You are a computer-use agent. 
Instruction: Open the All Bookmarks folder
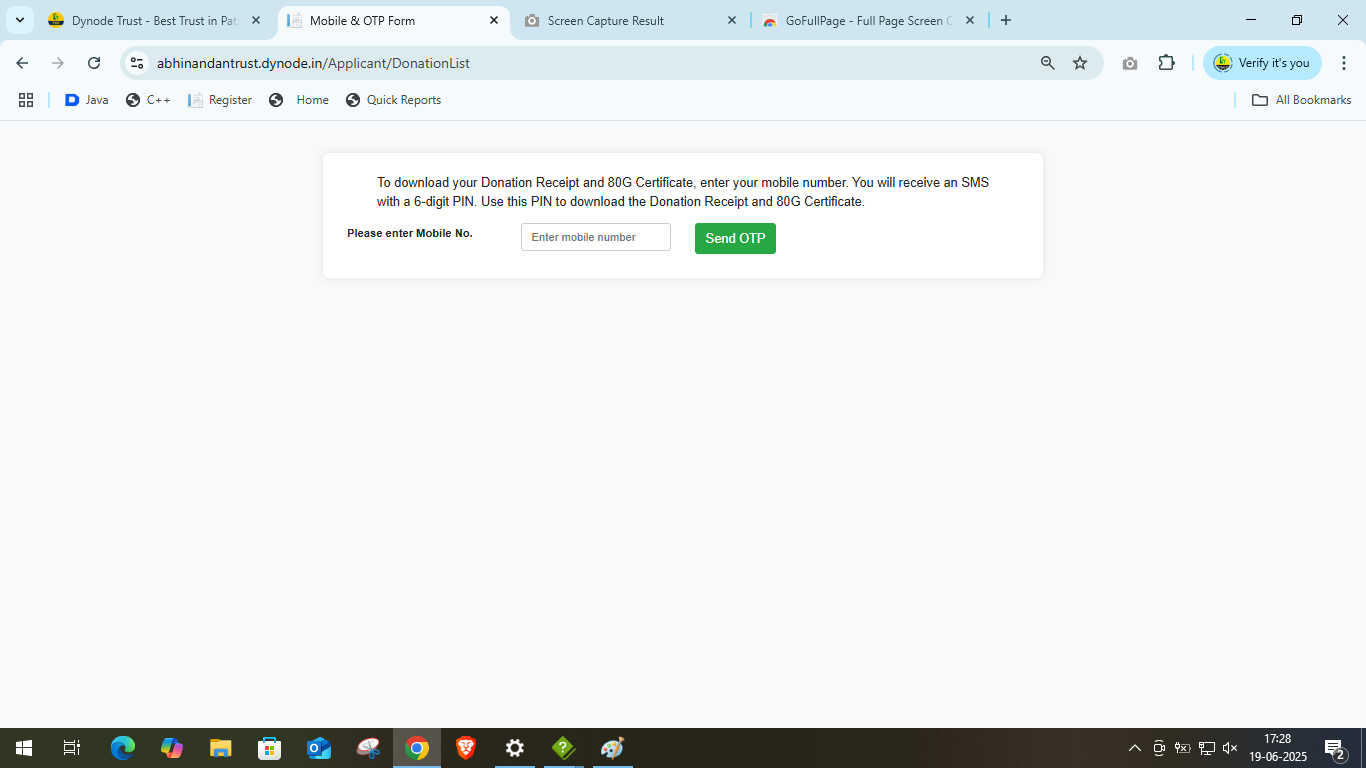tap(1301, 100)
